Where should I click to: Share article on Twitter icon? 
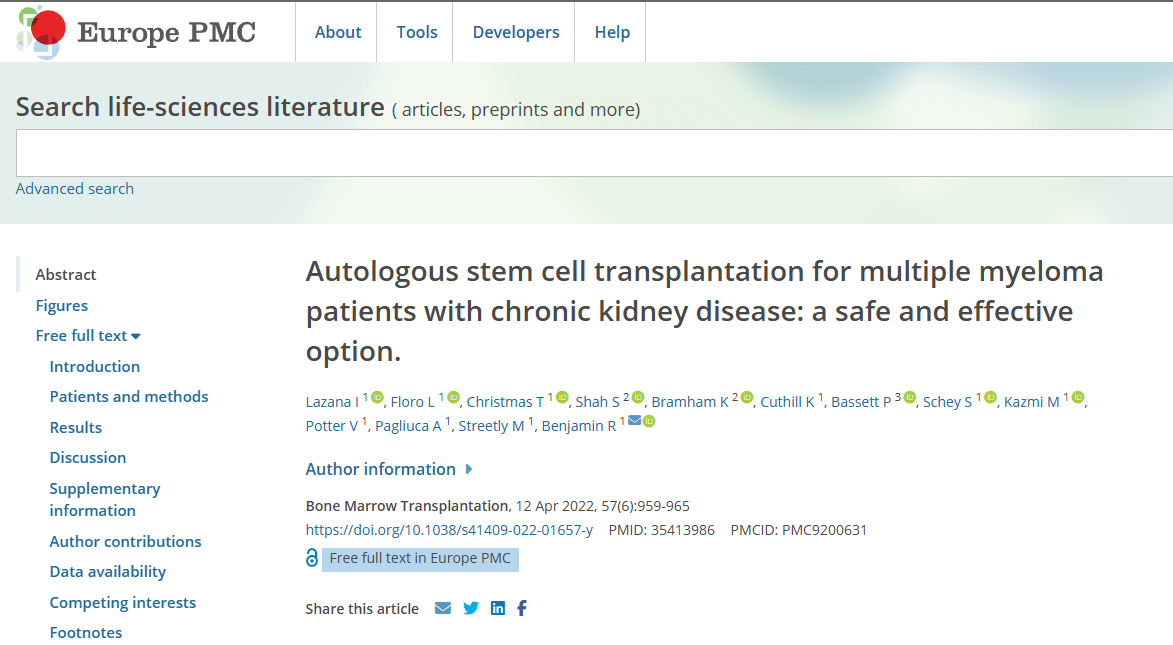pyautogui.click(x=471, y=608)
